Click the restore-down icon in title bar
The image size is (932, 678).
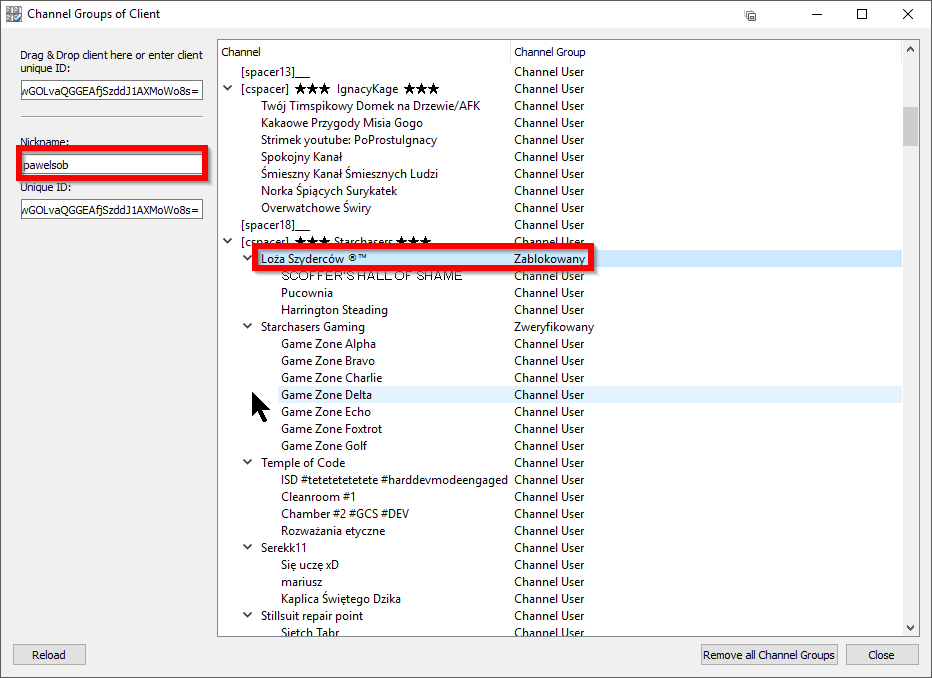pos(750,15)
